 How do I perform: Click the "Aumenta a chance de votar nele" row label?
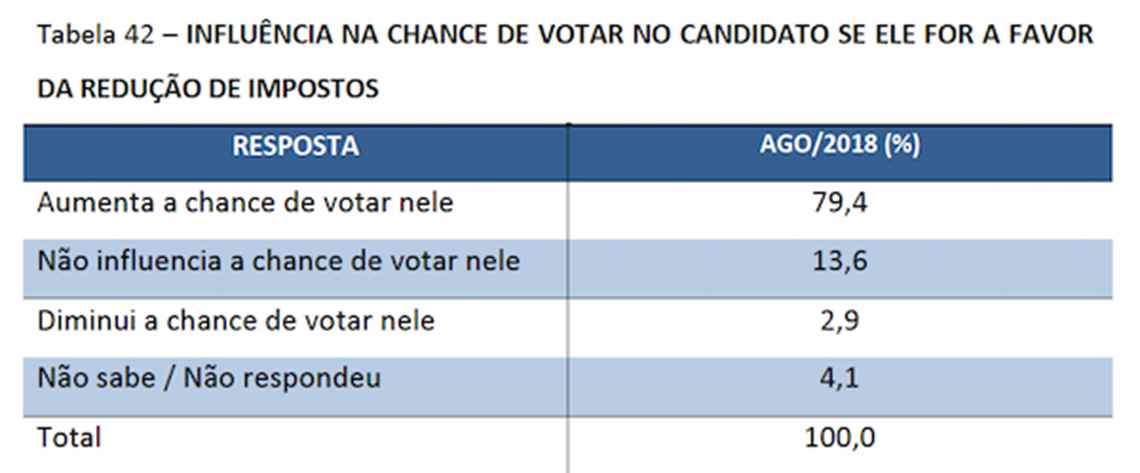[x=245, y=203]
